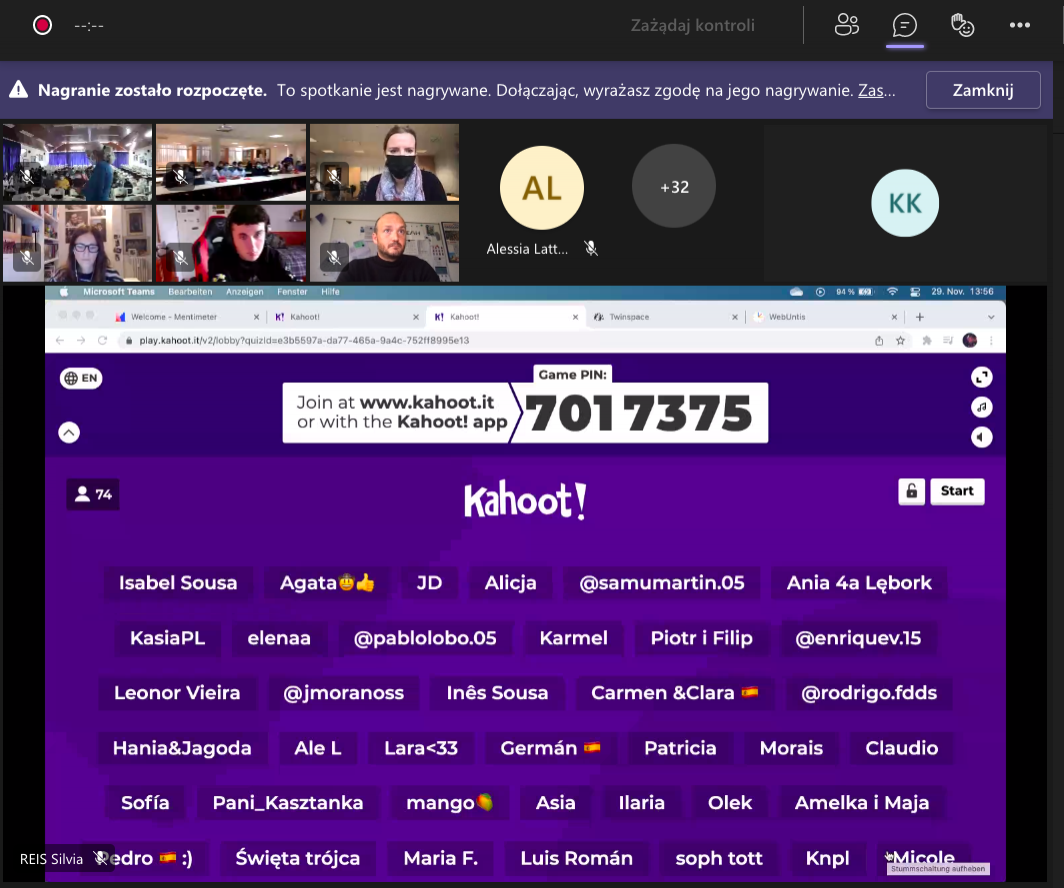Switch to the Welcome - Mentimeter tab
This screenshot has height=888, width=1064.
178,317
